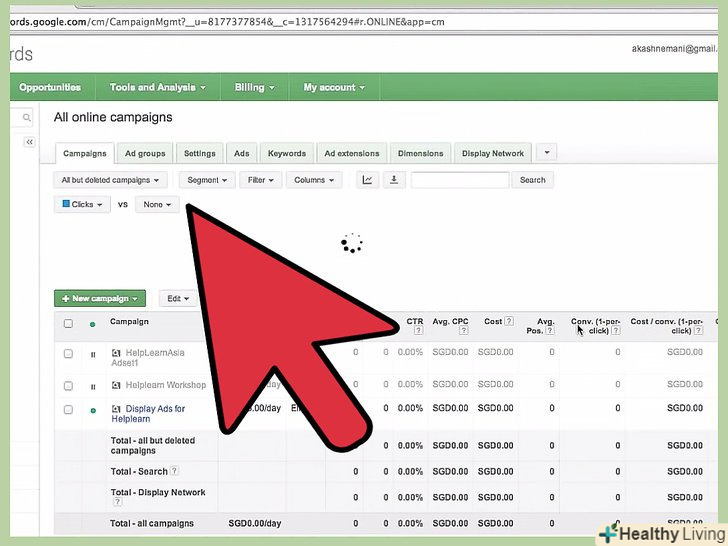Click the akashnemani@gmail account email
Viewport: 728px width, 546px height.
[x=674, y=49]
